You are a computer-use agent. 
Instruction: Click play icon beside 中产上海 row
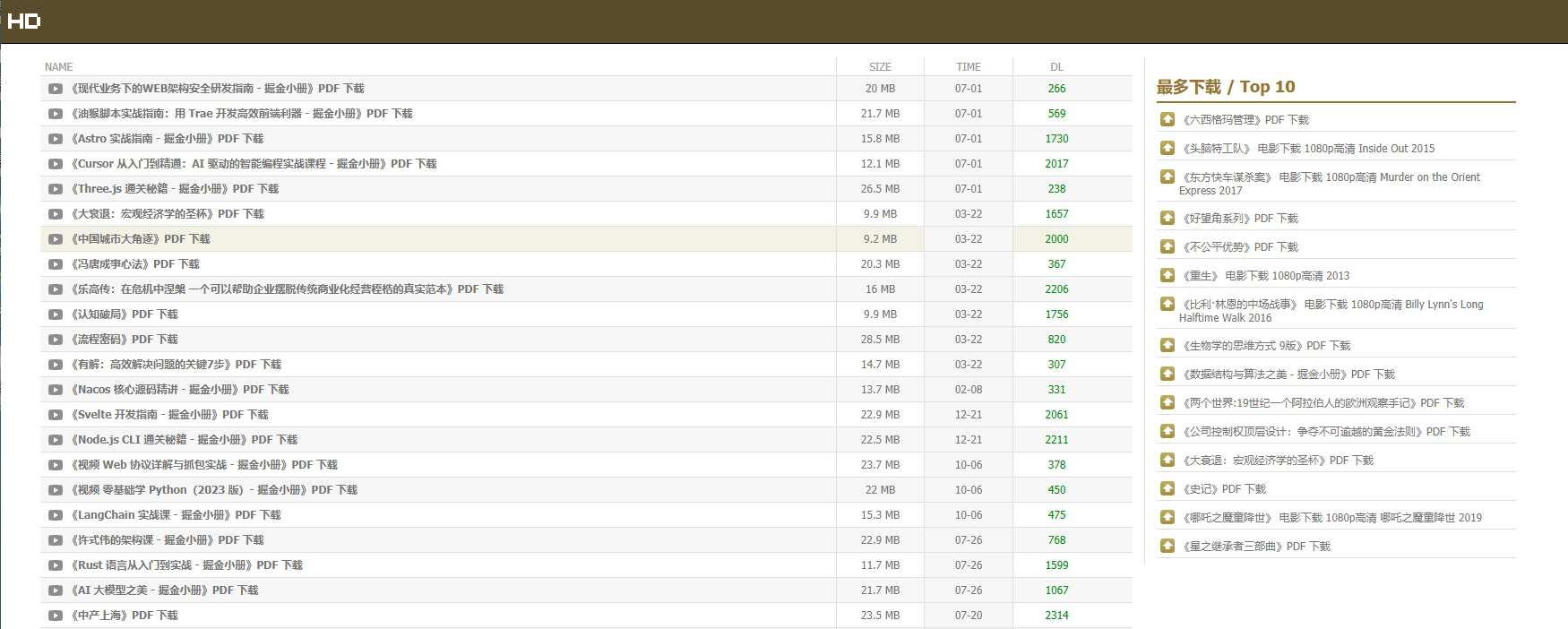(56, 616)
